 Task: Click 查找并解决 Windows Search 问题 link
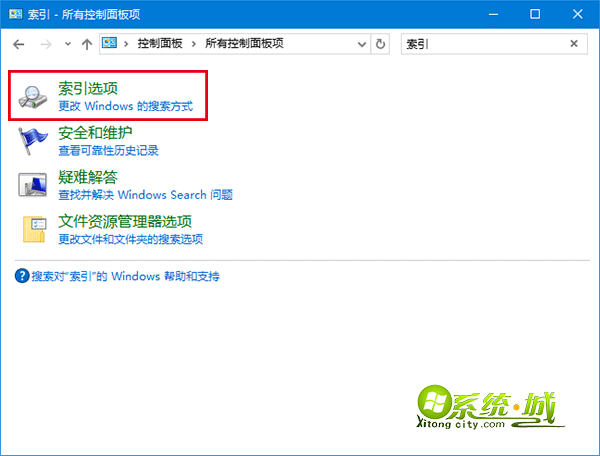point(145,195)
